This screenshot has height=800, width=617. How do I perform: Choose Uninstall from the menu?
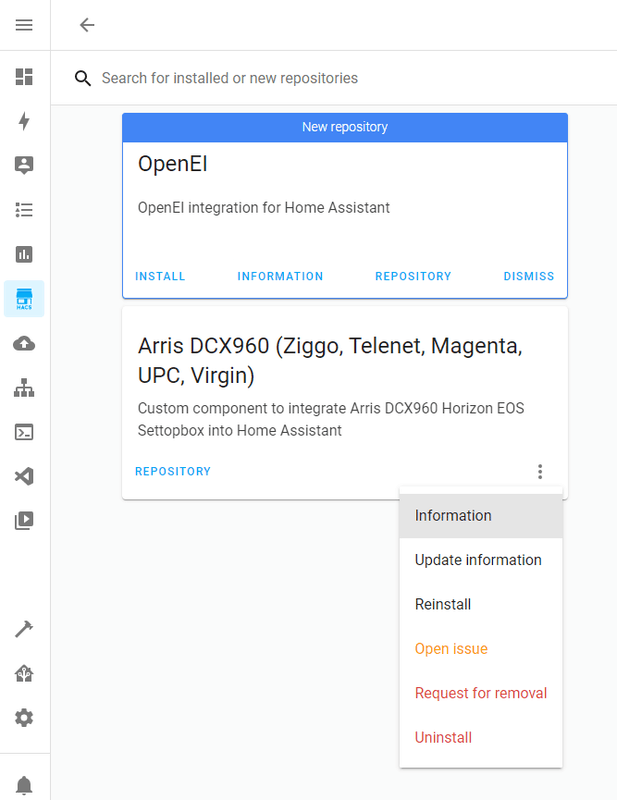(x=481, y=738)
